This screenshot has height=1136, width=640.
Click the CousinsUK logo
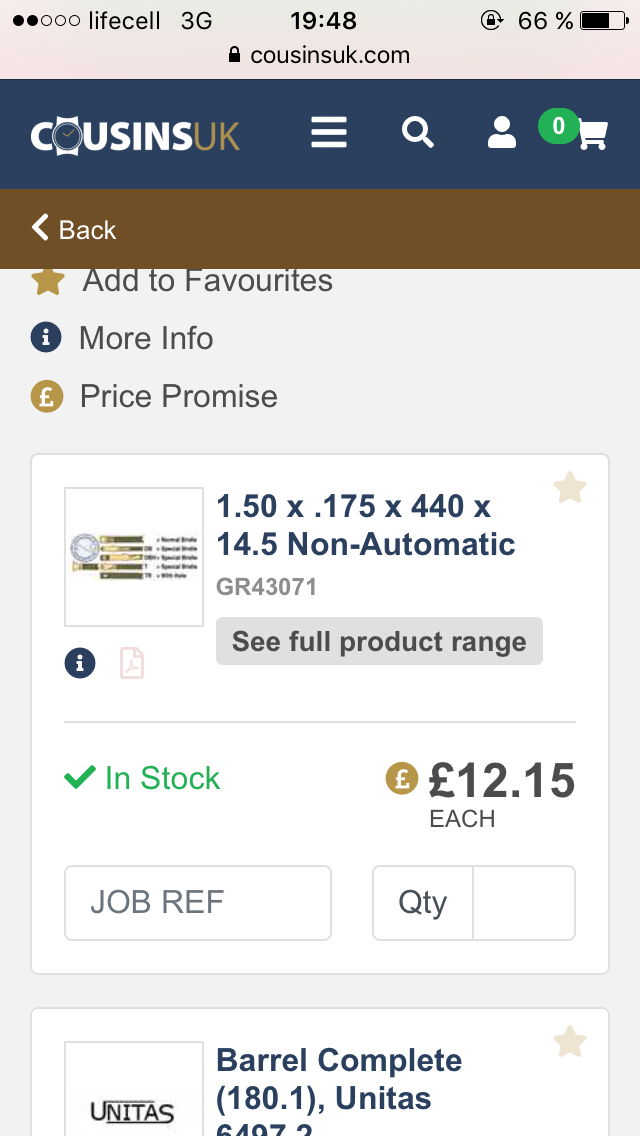(x=135, y=135)
